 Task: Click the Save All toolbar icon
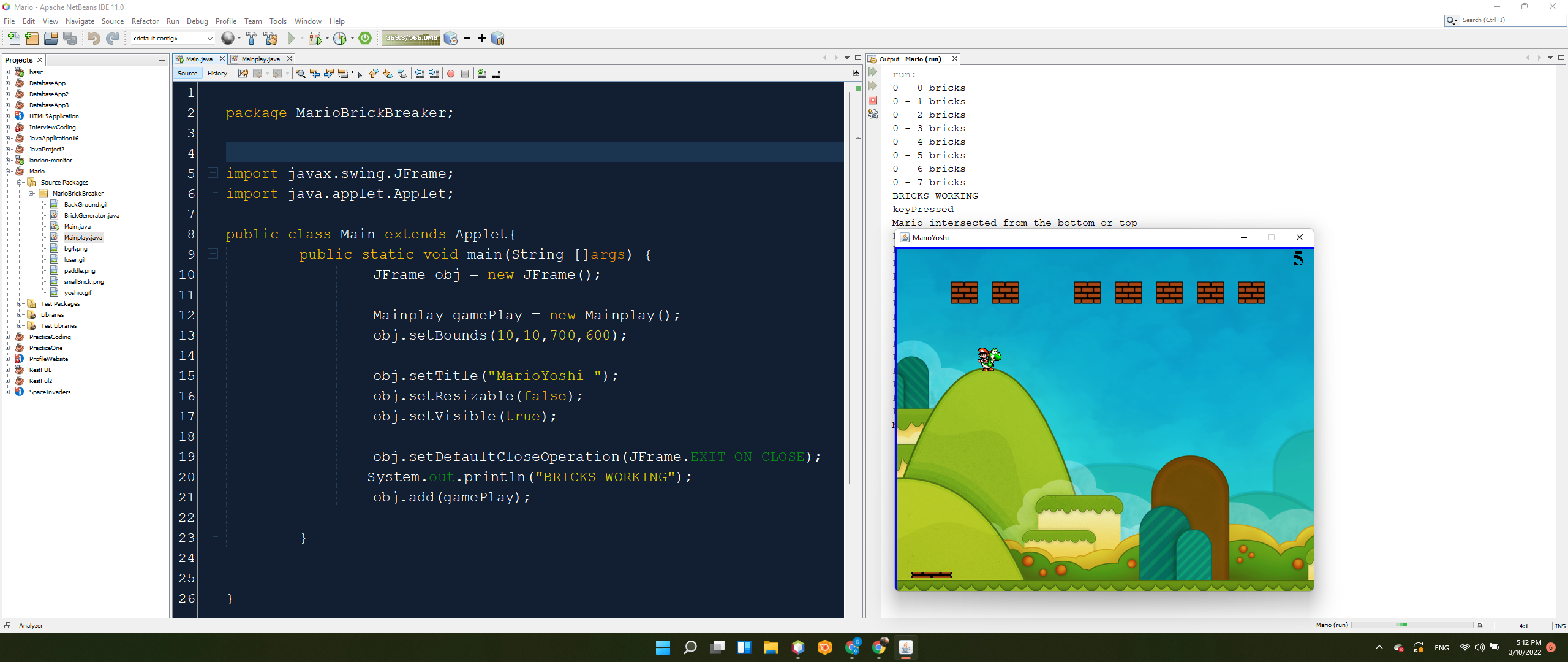point(70,39)
